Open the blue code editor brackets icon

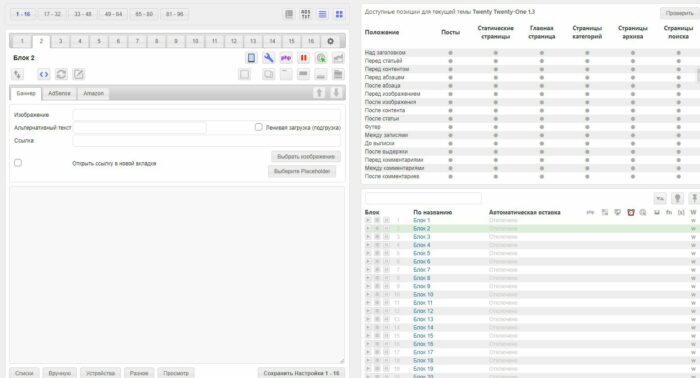pos(44,75)
